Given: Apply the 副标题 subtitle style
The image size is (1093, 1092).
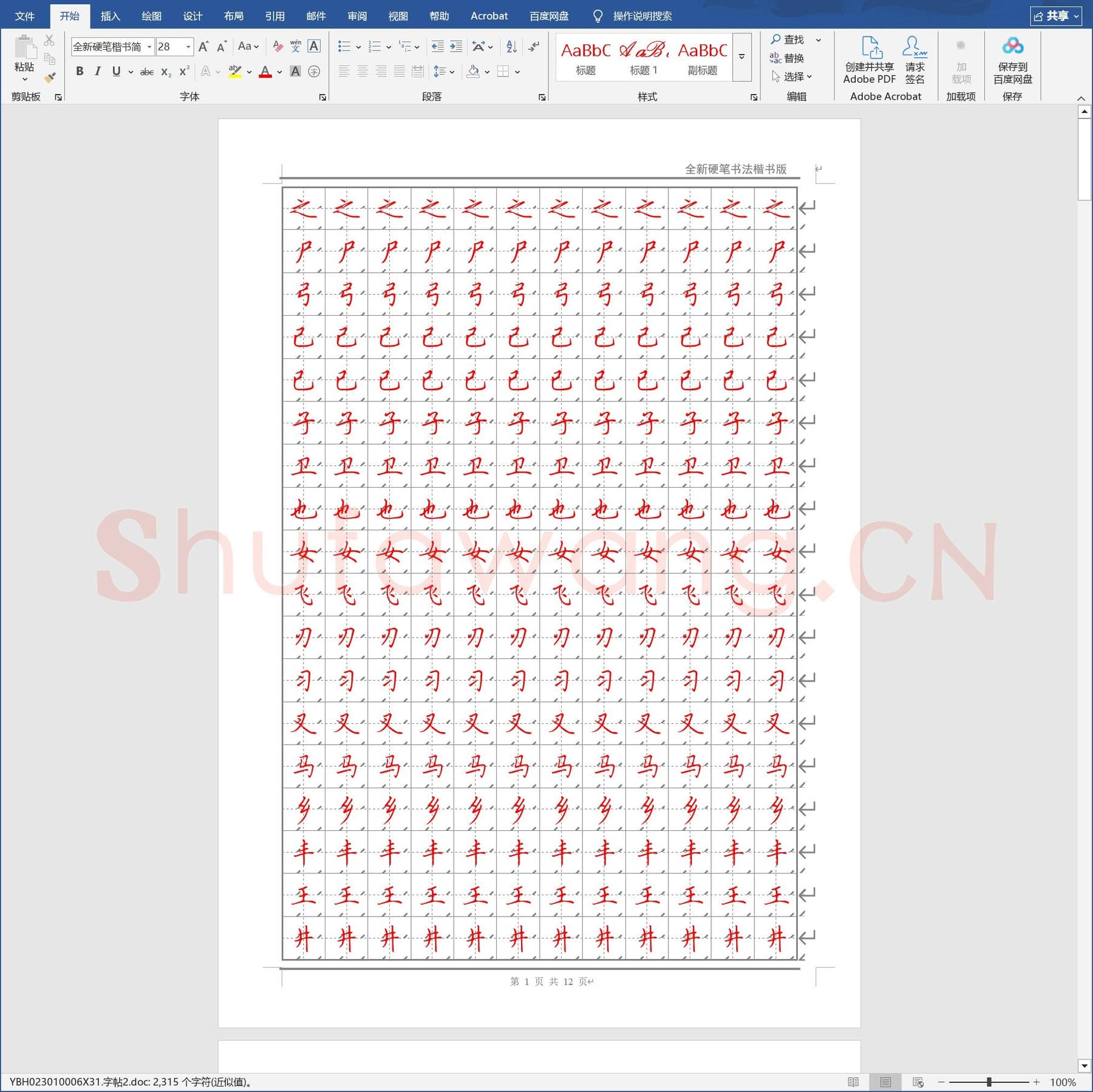Looking at the screenshot, I should click(703, 58).
